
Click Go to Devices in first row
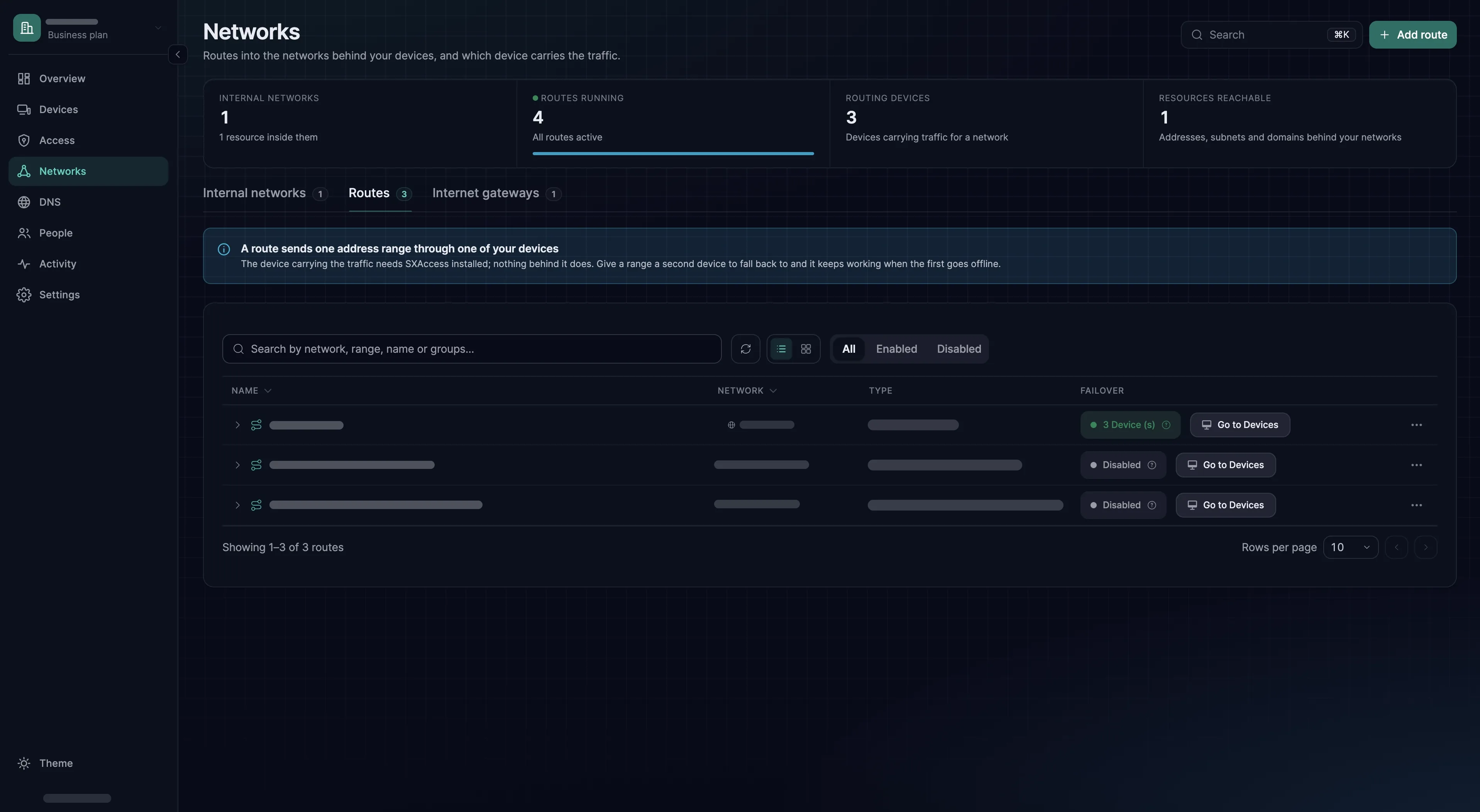1240,426
